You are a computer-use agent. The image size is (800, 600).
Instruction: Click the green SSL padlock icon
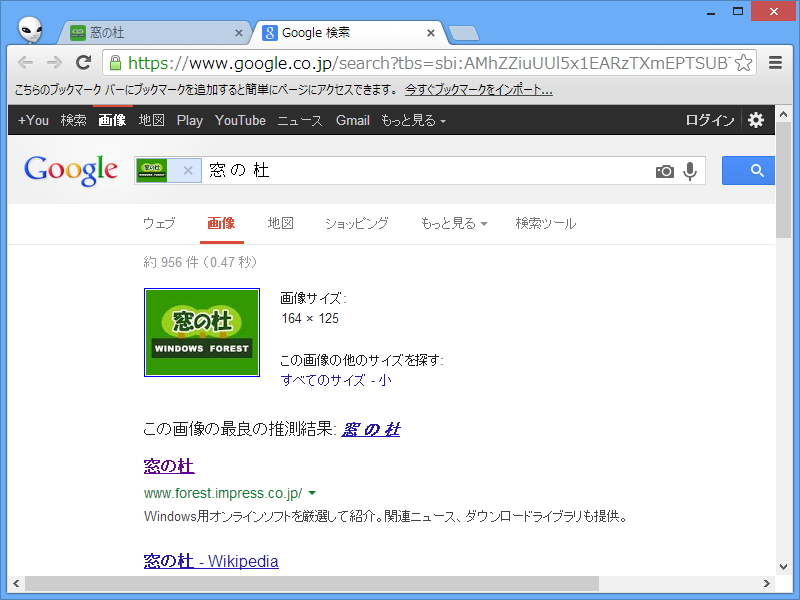tap(116, 63)
